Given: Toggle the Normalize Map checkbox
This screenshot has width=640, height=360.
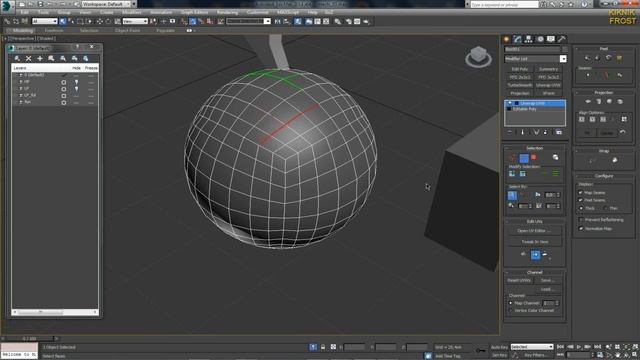Looking at the screenshot, I should point(580,229).
